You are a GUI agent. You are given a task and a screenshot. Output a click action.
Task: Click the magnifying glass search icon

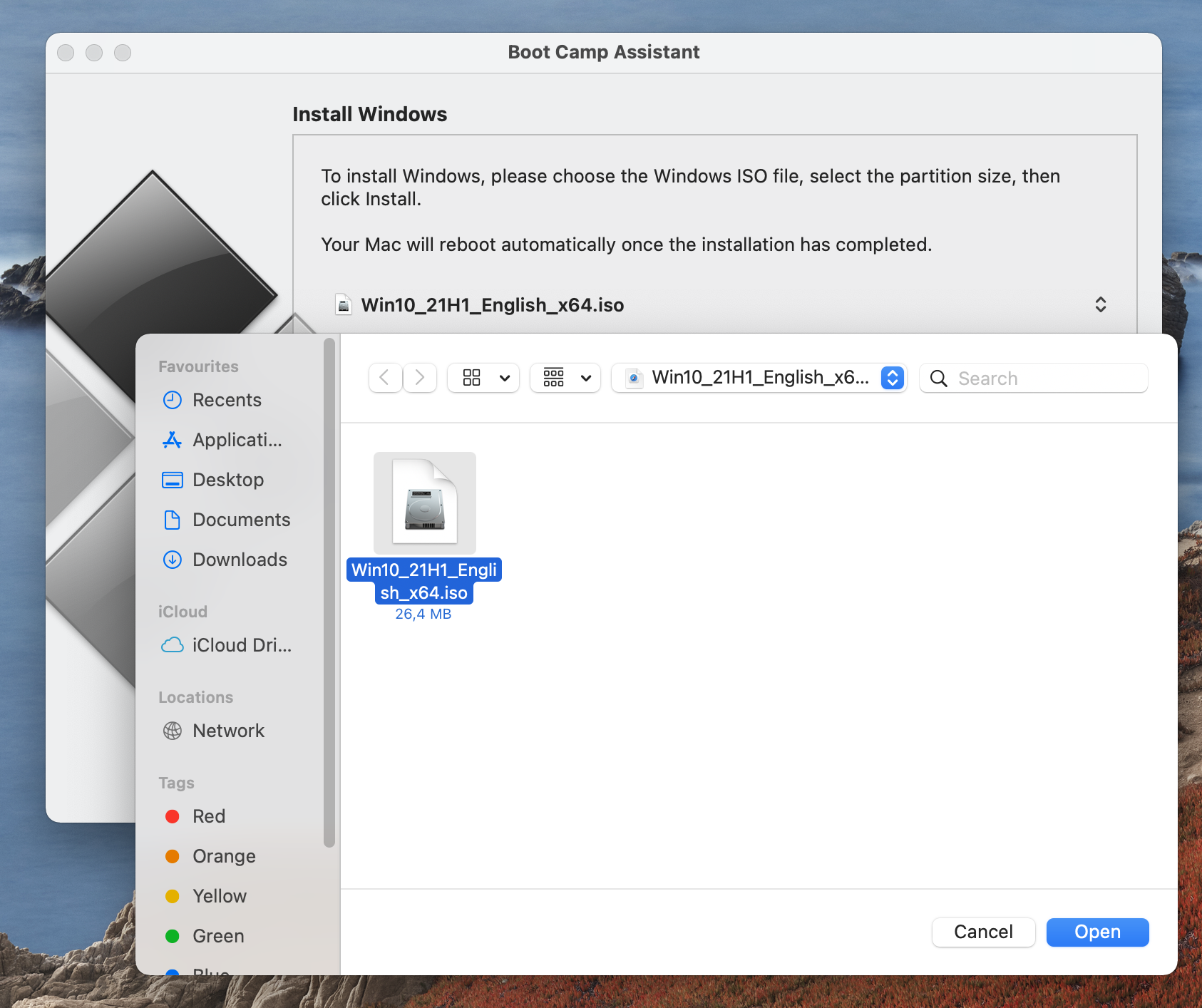click(x=939, y=379)
